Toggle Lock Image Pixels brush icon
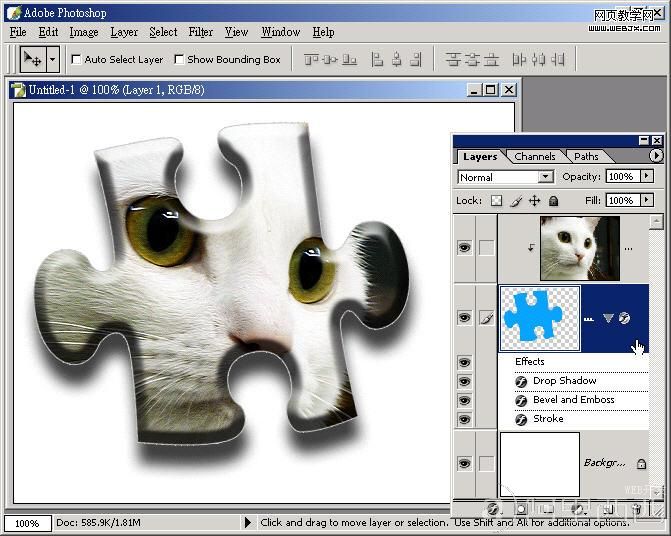 point(516,201)
